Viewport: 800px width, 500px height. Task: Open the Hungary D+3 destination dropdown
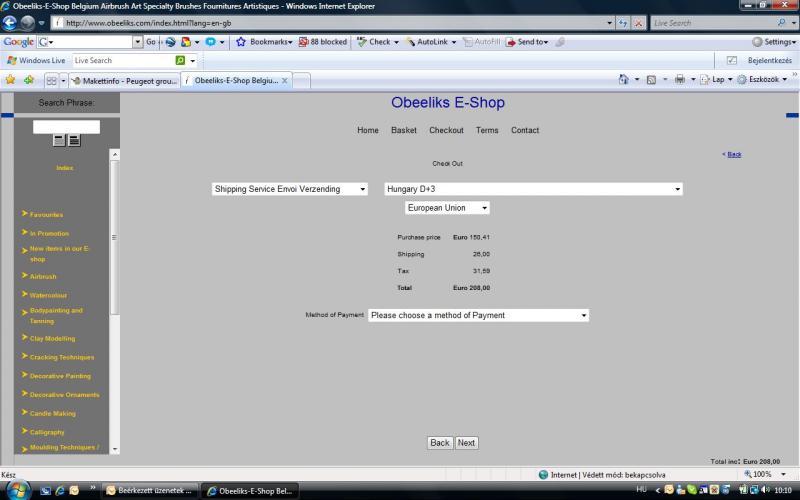pyautogui.click(x=532, y=189)
